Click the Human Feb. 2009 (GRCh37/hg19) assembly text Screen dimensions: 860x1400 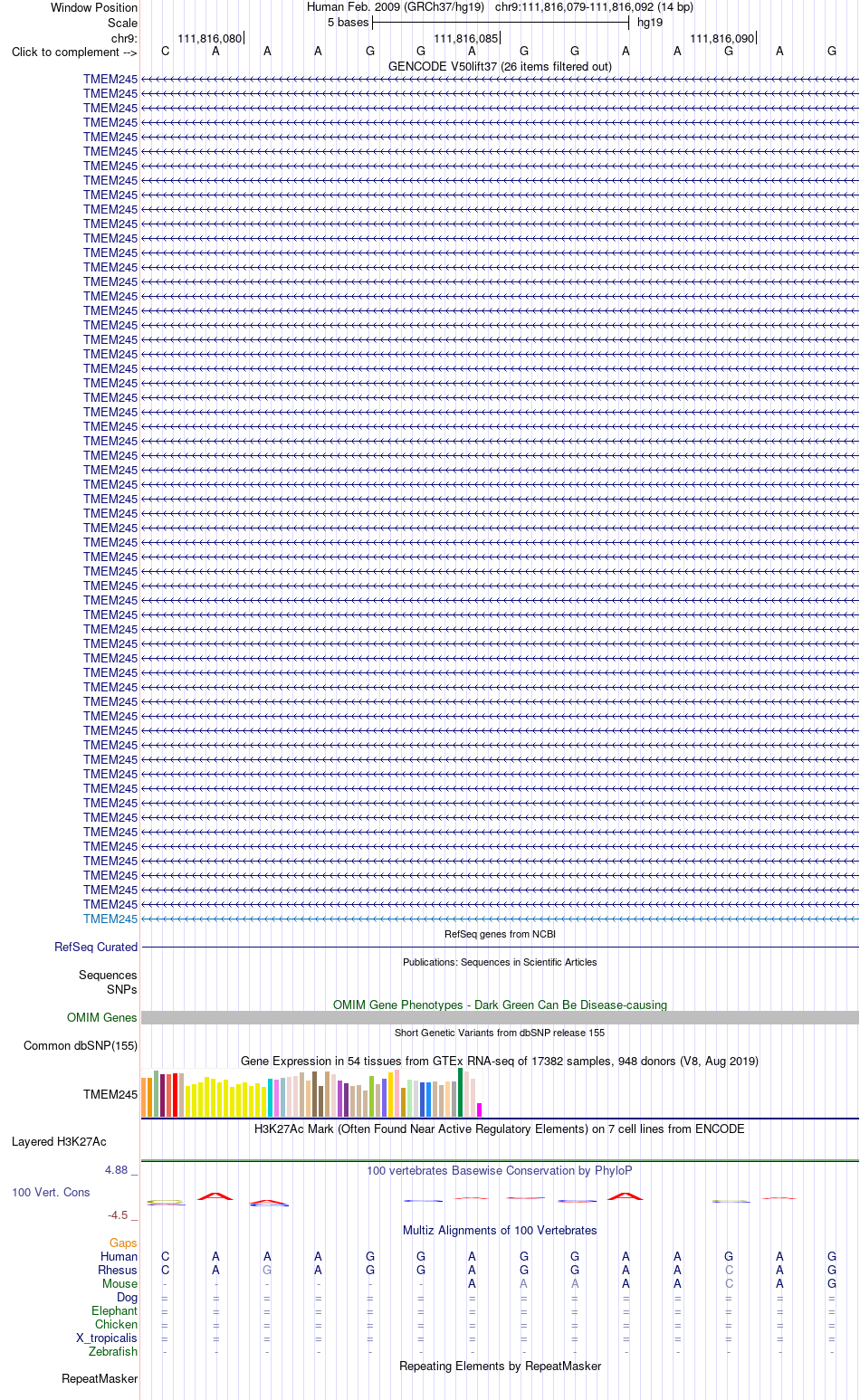click(396, 7)
